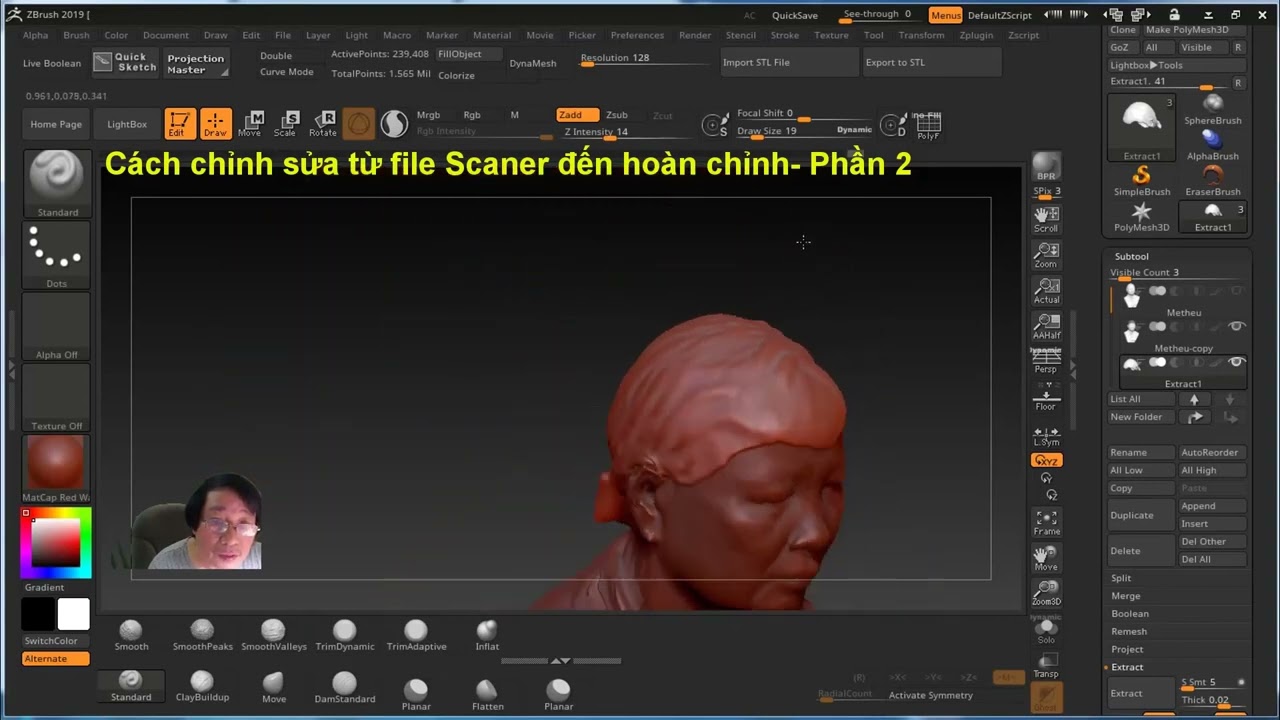The width and height of the screenshot is (1280, 720).
Task: Toggle Persp perspective view
Action: pos(1046,362)
